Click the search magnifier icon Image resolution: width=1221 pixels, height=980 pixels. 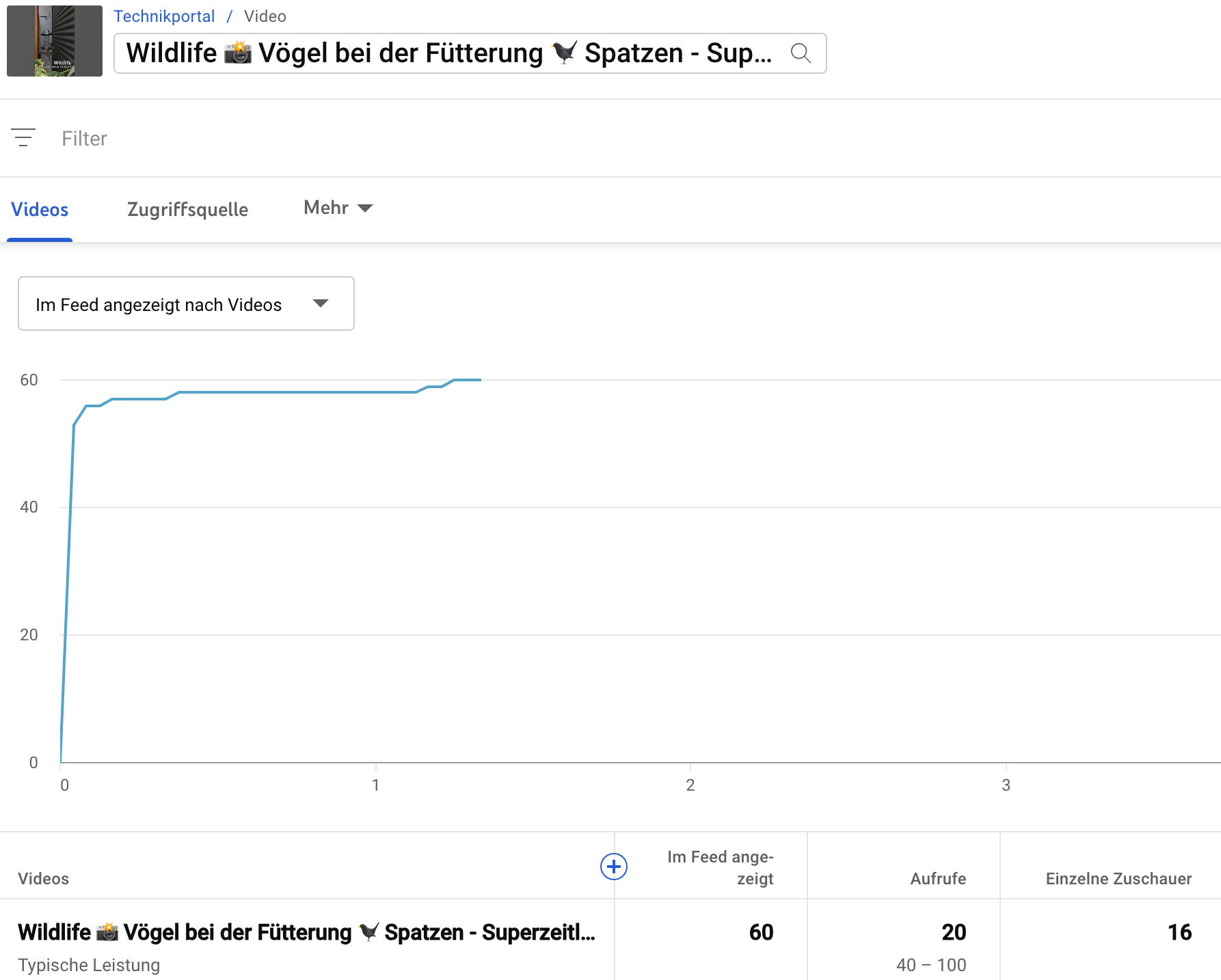click(801, 53)
